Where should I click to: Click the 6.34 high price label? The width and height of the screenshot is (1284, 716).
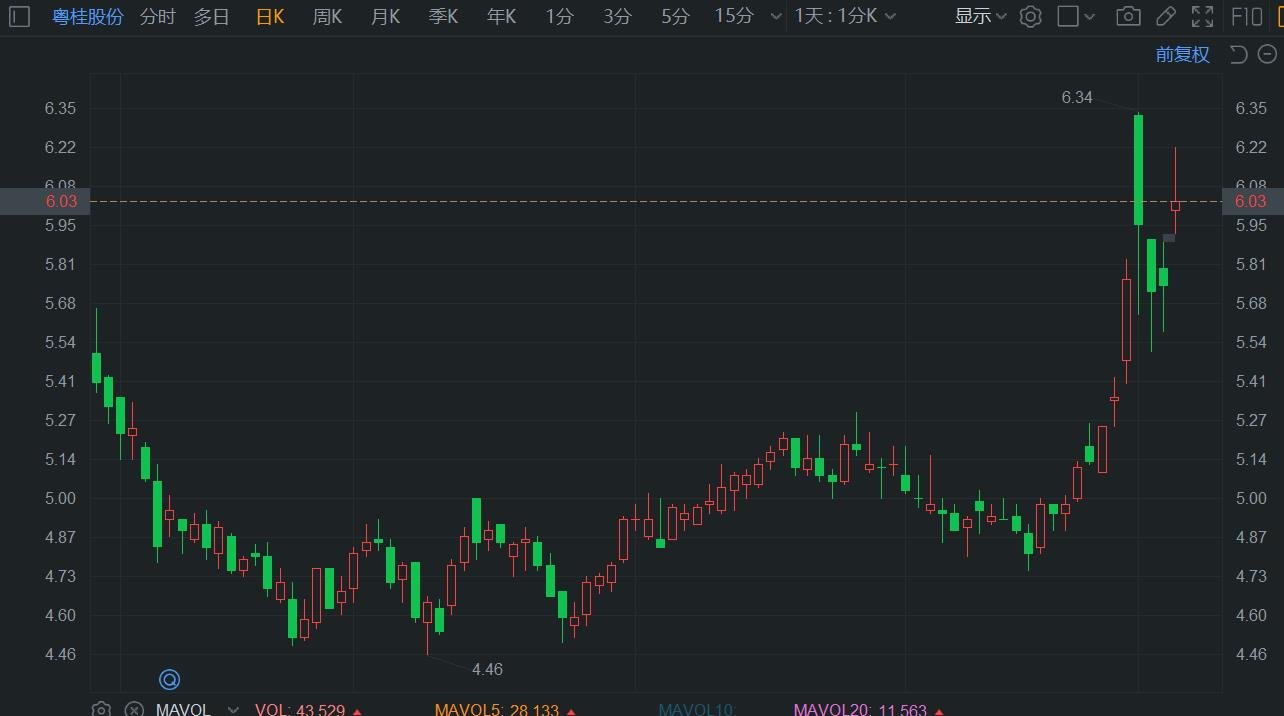pyautogui.click(x=1077, y=97)
